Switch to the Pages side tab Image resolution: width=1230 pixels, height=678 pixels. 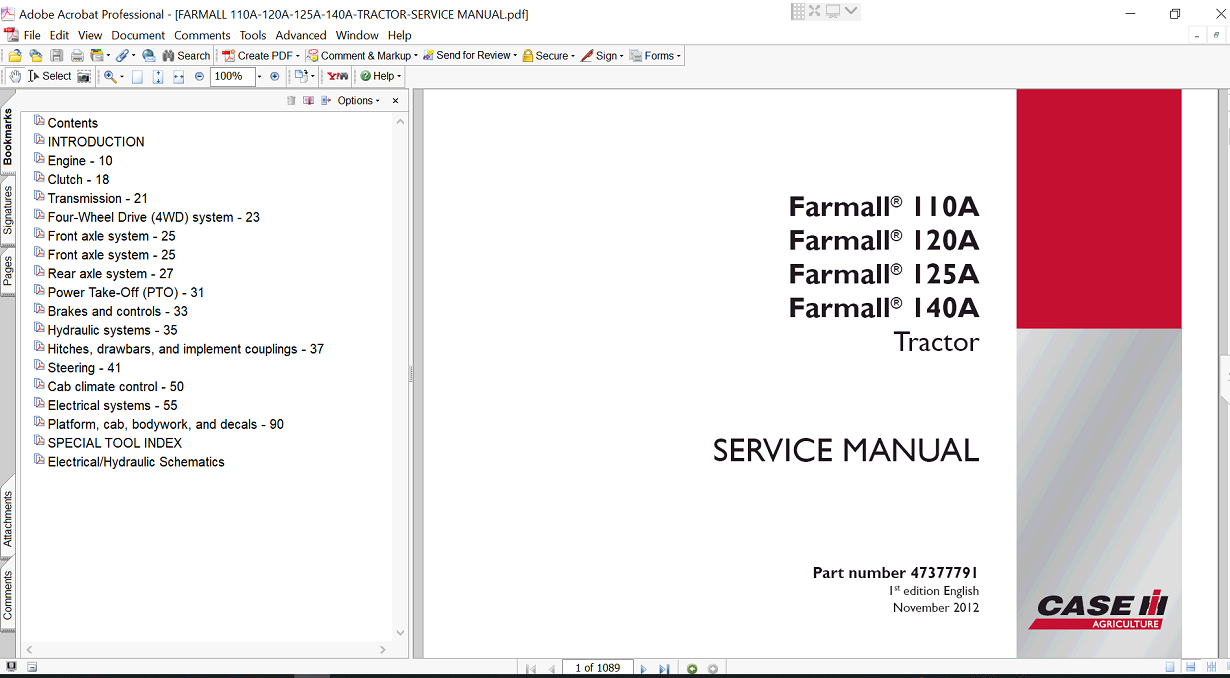pyautogui.click(x=8, y=270)
